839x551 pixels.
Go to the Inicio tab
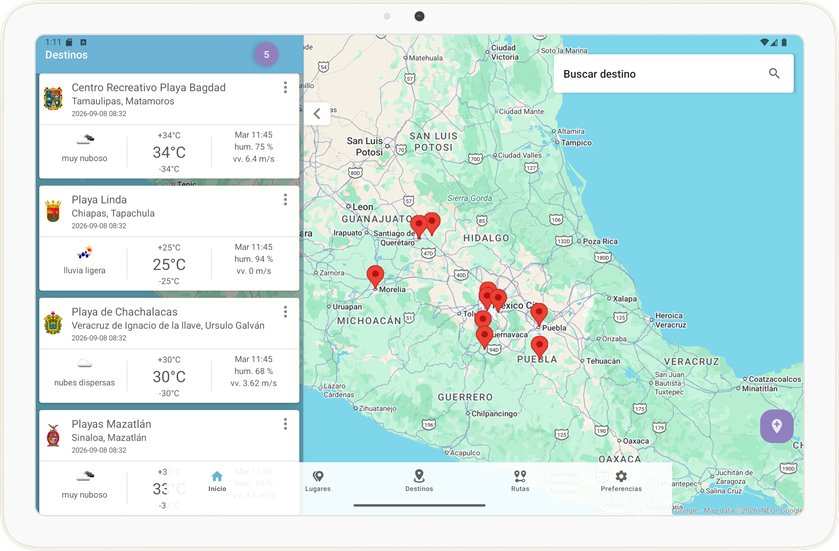pyautogui.click(x=217, y=481)
